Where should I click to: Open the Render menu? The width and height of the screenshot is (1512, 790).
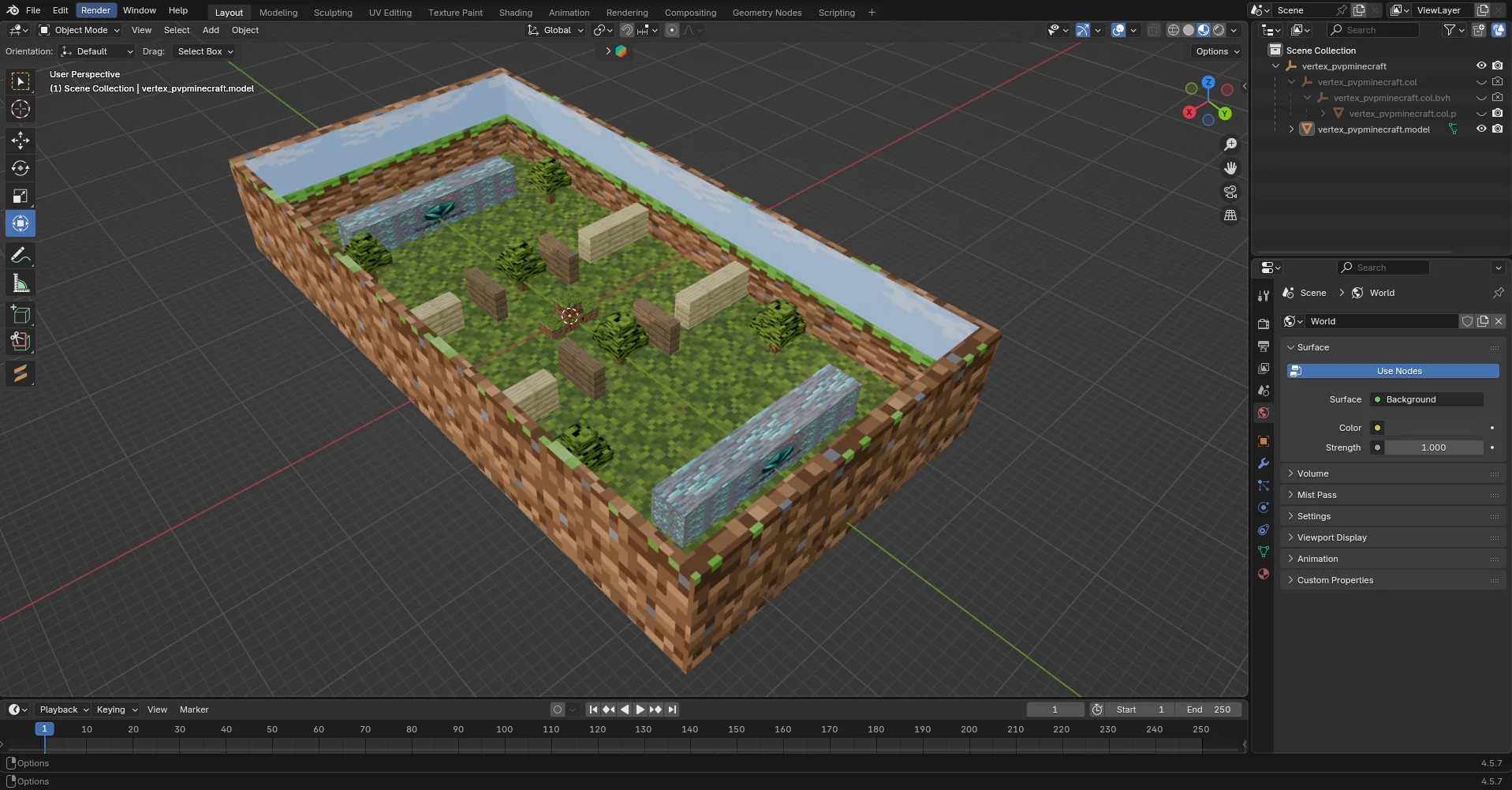95,10
